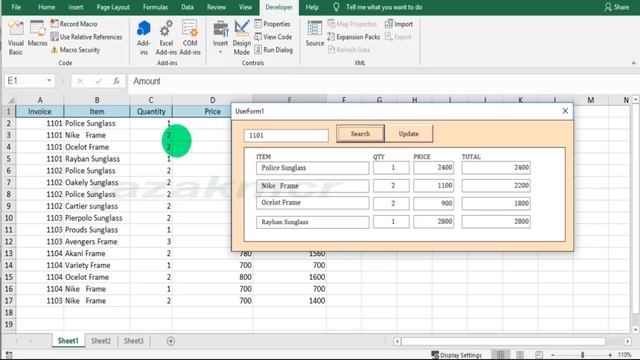640x360 pixels.
Task: Select row header 17
Action: (9, 301)
